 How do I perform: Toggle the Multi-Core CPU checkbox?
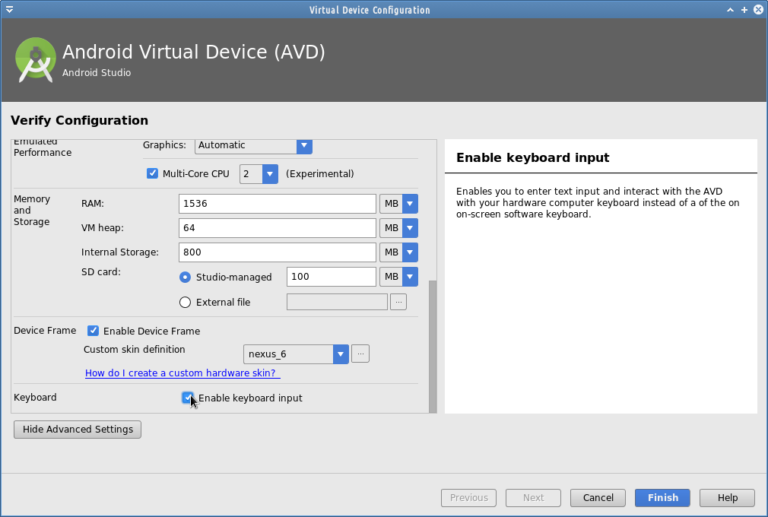[x=153, y=173]
